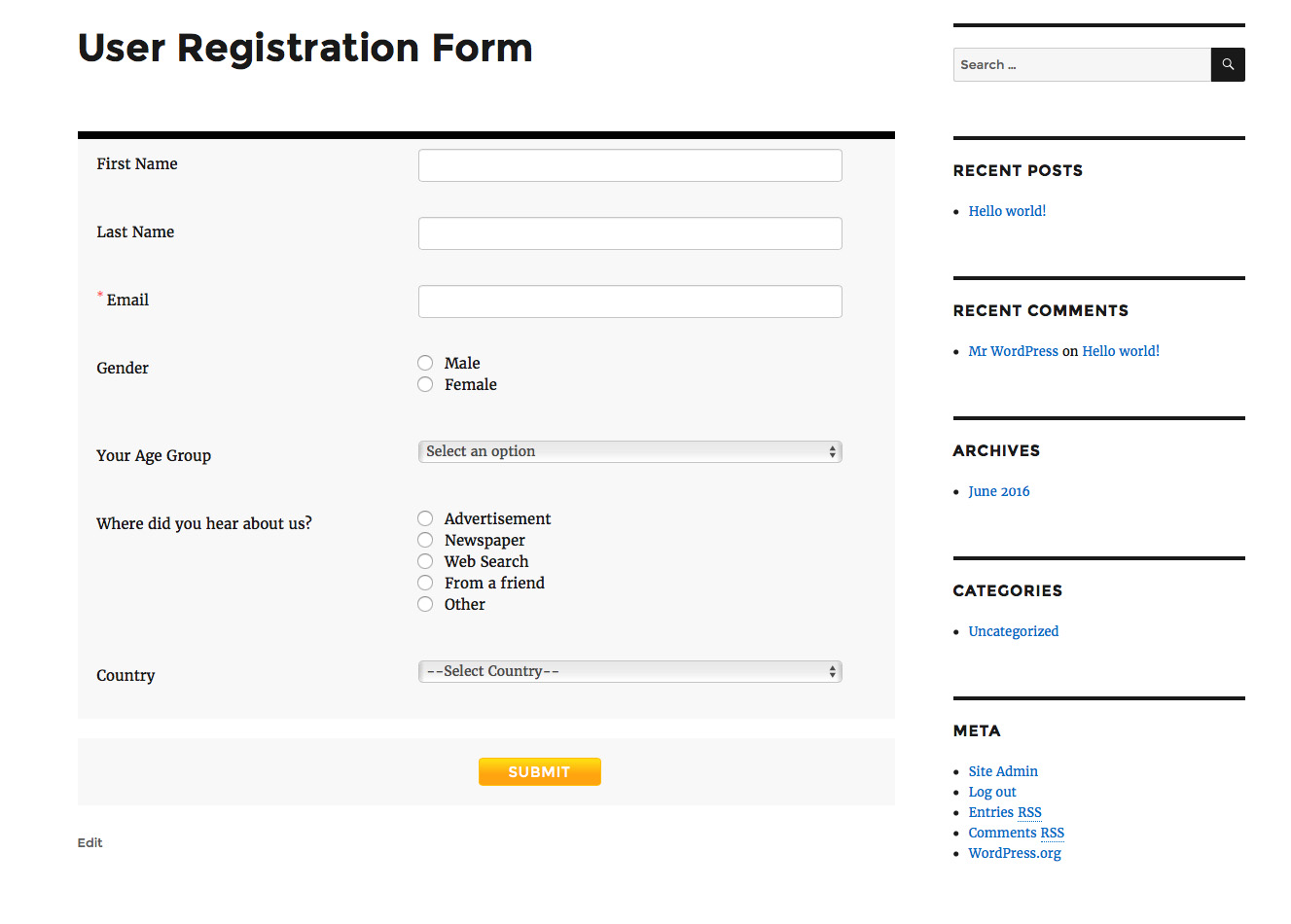Visit the Mr WordPress commenter link
The image size is (1291, 924).
pyautogui.click(x=1013, y=350)
